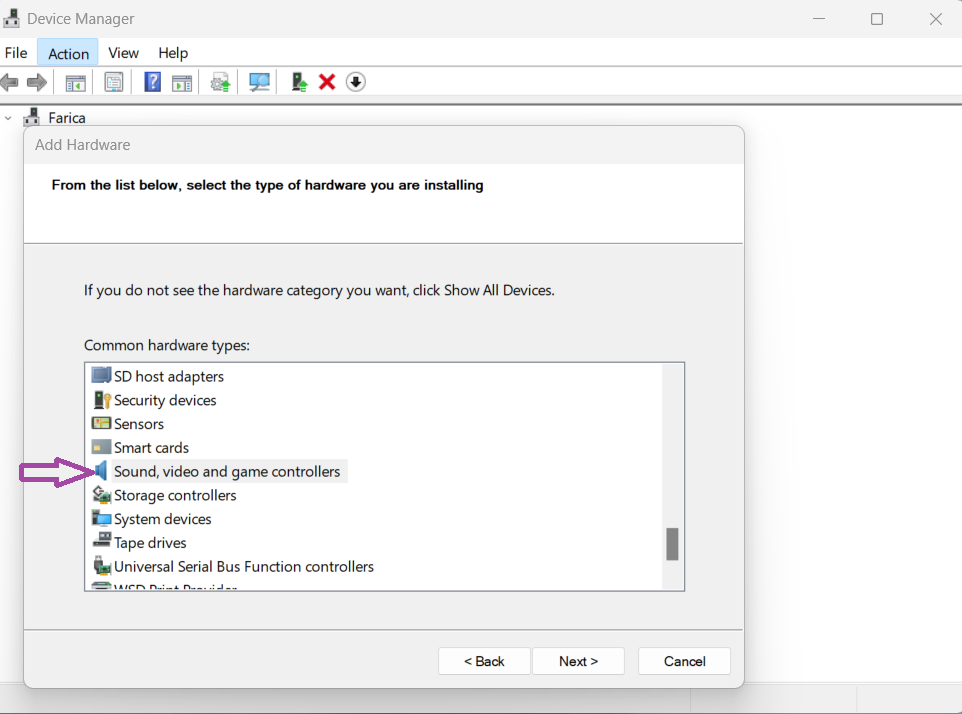The width and height of the screenshot is (962, 714).
Task: Click the Properties toolbar icon
Action: 114,82
